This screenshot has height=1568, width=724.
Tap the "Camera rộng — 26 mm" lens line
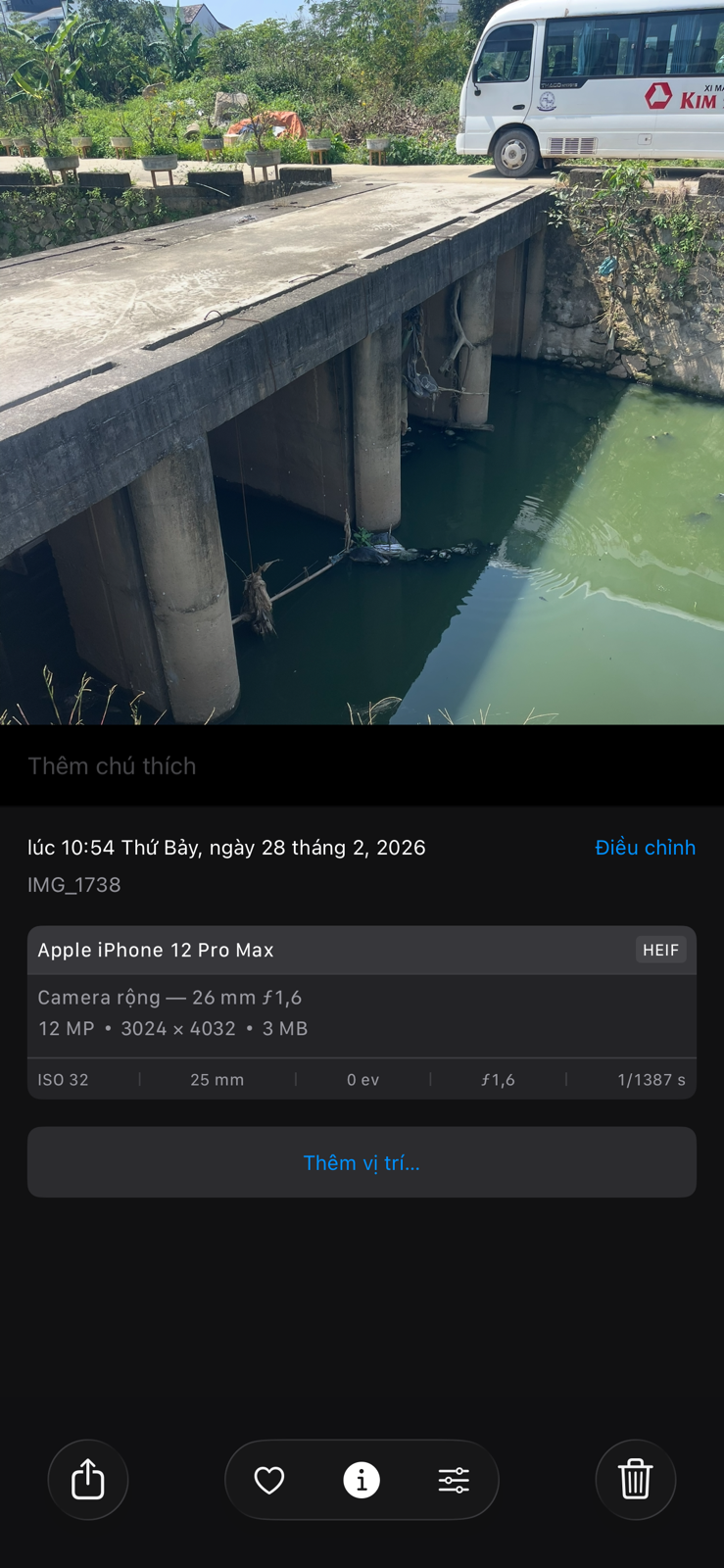tap(169, 998)
